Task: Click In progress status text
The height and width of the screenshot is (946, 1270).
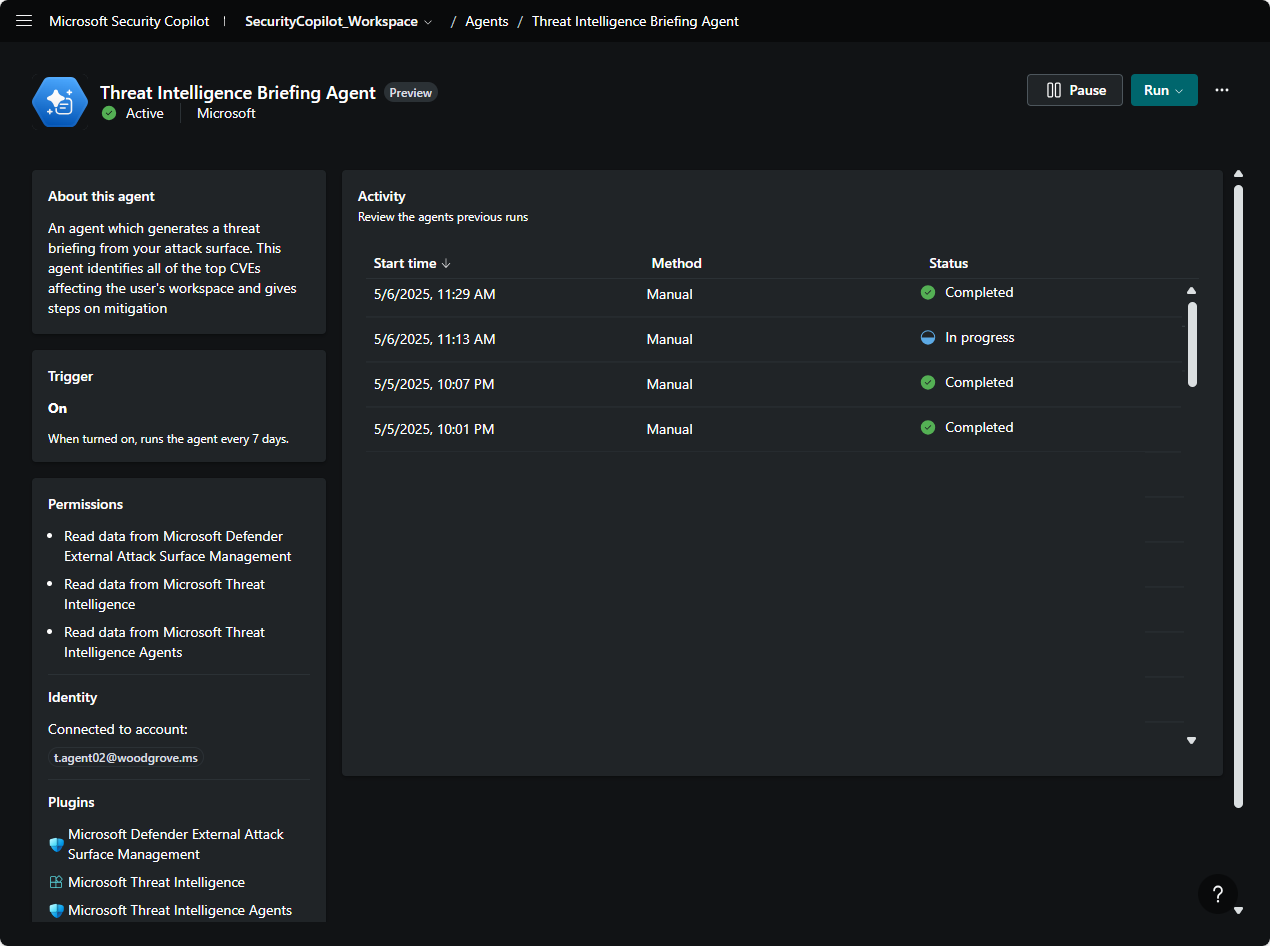Action: (x=980, y=338)
